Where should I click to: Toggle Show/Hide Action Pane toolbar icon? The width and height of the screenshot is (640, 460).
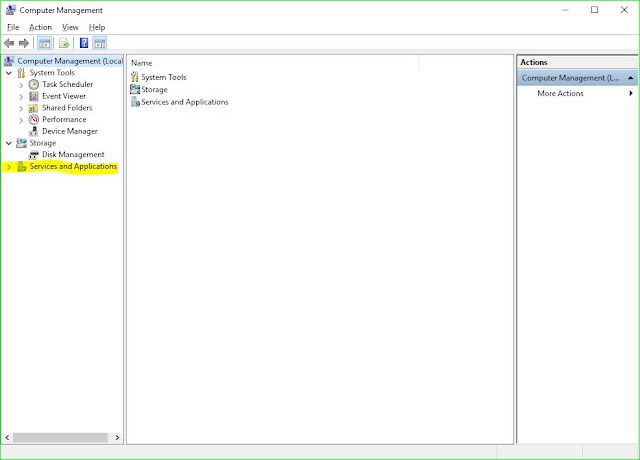click(x=100, y=43)
